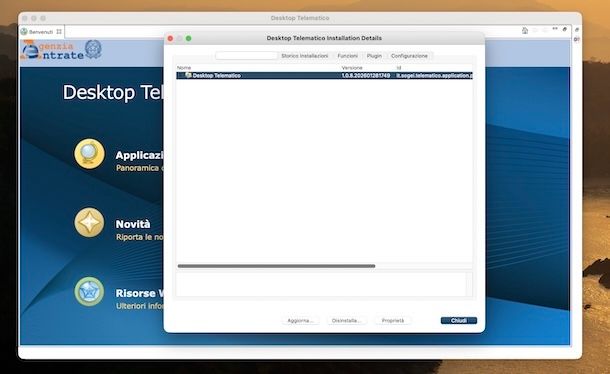Select the blank first tab in the dialog
Viewport: 610px width, 374px height.
[x=246, y=56]
